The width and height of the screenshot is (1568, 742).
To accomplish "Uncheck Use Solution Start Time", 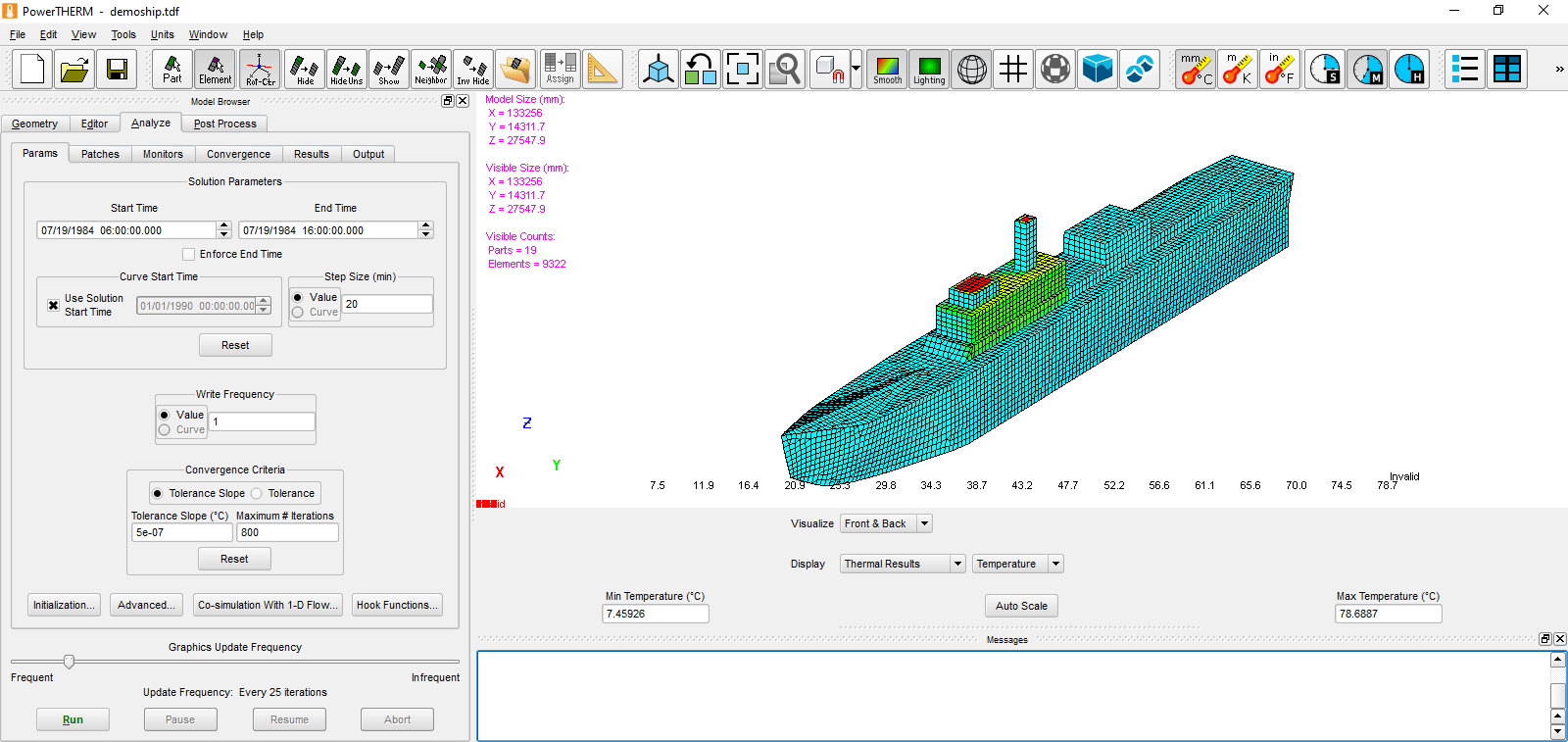I will click(x=54, y=306).
